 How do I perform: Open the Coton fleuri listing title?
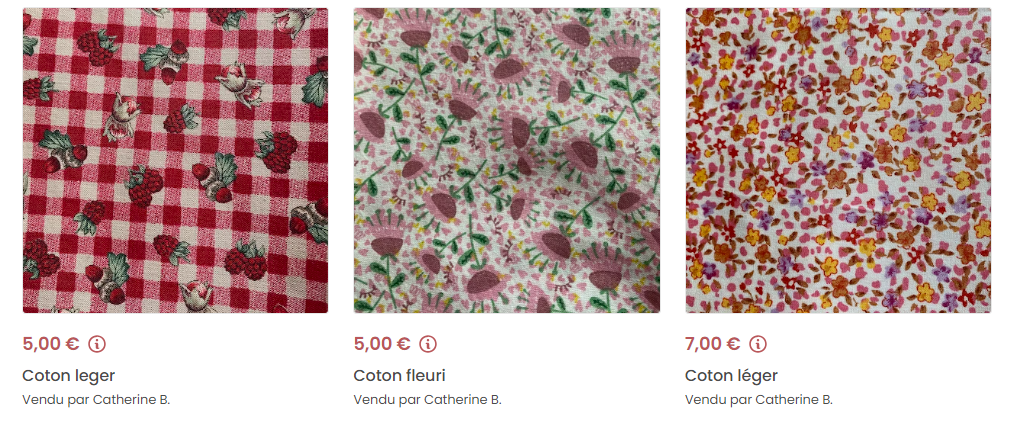pyautogui.click(x=399, y=376)
